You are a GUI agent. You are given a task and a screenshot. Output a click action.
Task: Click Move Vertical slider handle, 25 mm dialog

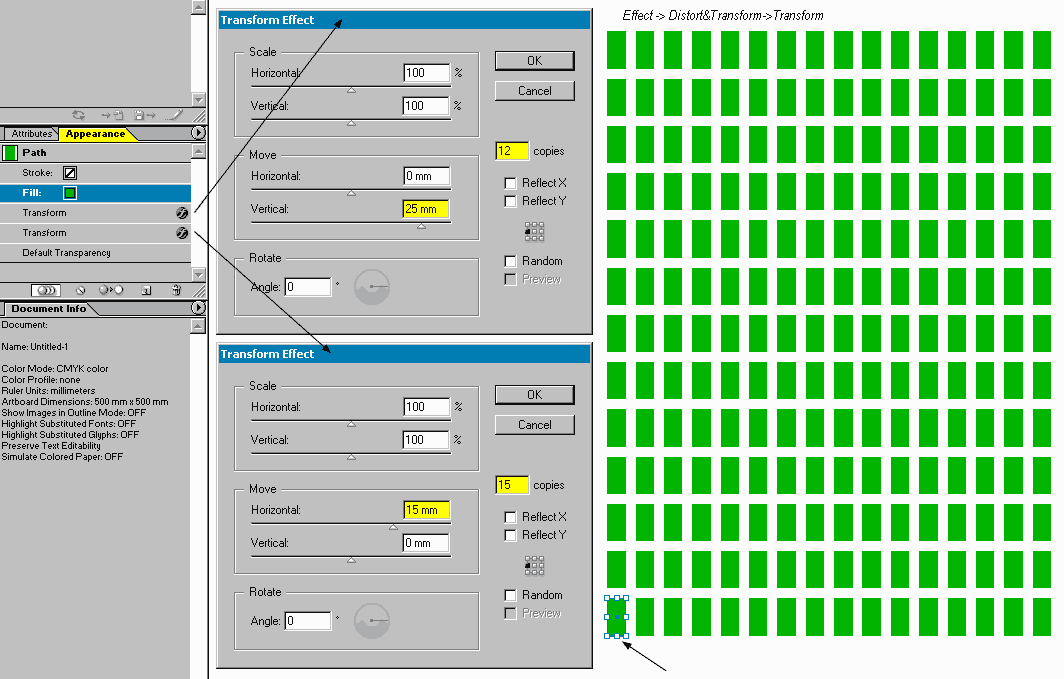[421, 227]
